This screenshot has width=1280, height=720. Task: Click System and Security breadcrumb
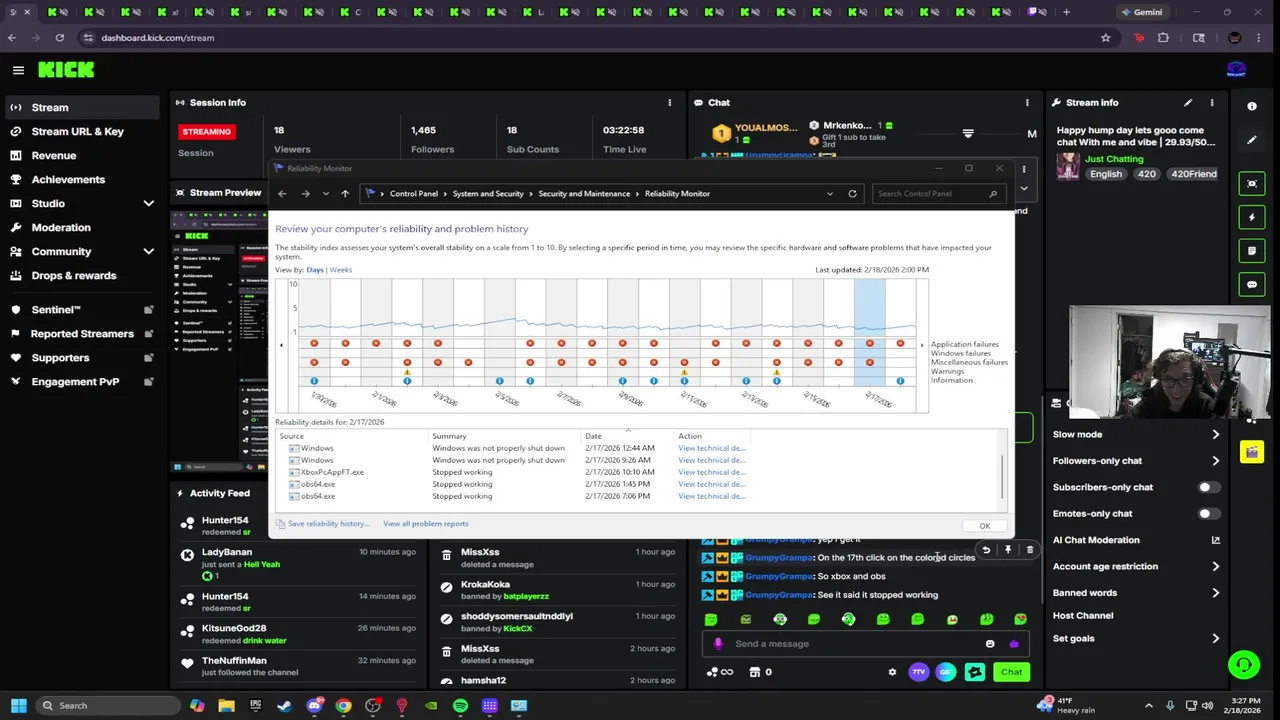click(488, 194)
